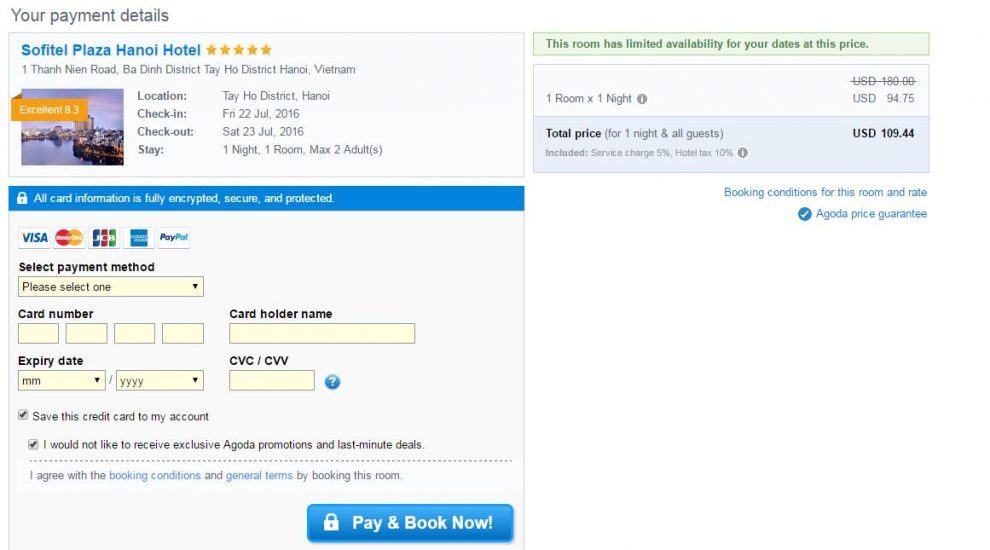Open the expiry year dropdown
This screenshot has width=990, height=550.
point(160,381)
